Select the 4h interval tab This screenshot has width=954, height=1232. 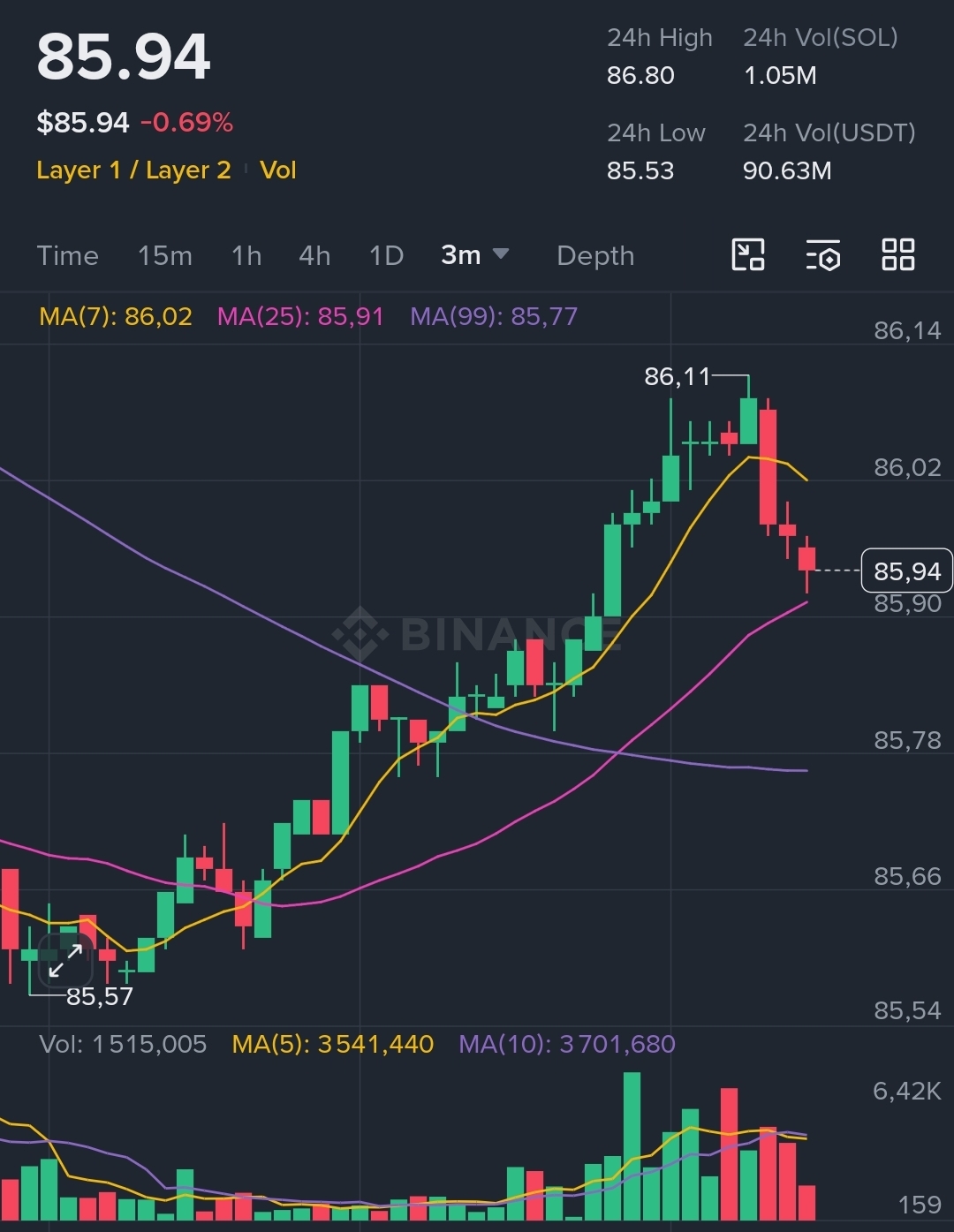(314, 255)
